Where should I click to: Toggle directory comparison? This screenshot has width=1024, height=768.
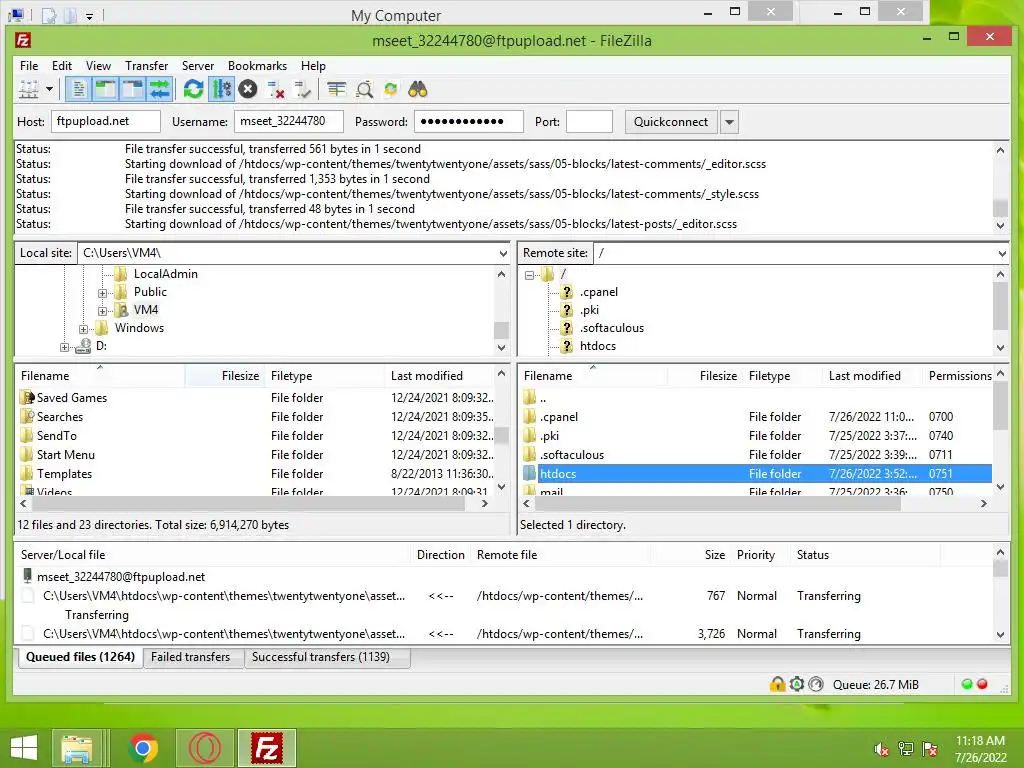(364, 89)
